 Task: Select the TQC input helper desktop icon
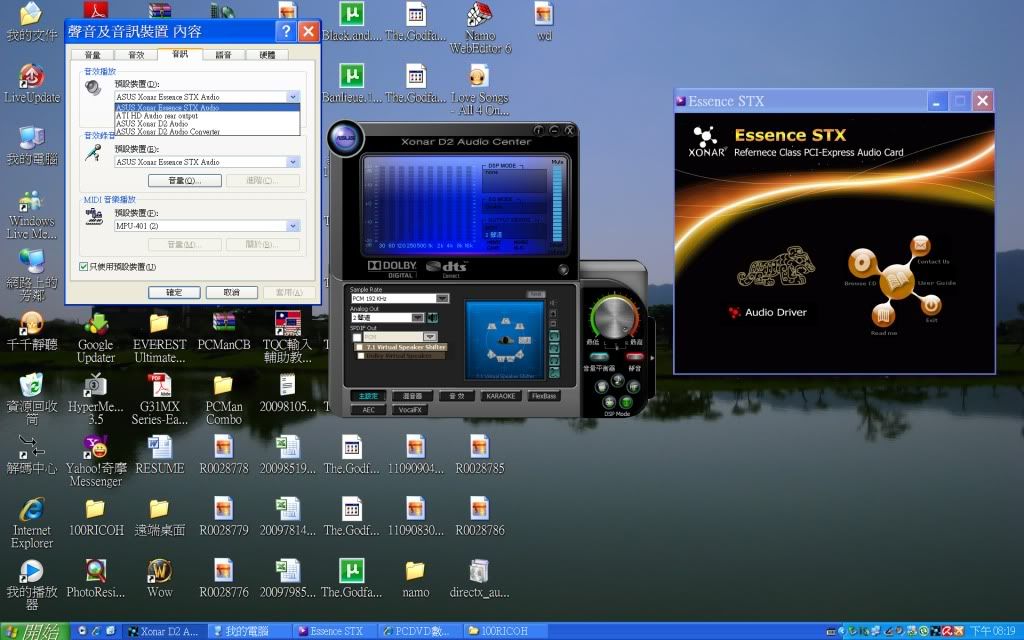287,338
